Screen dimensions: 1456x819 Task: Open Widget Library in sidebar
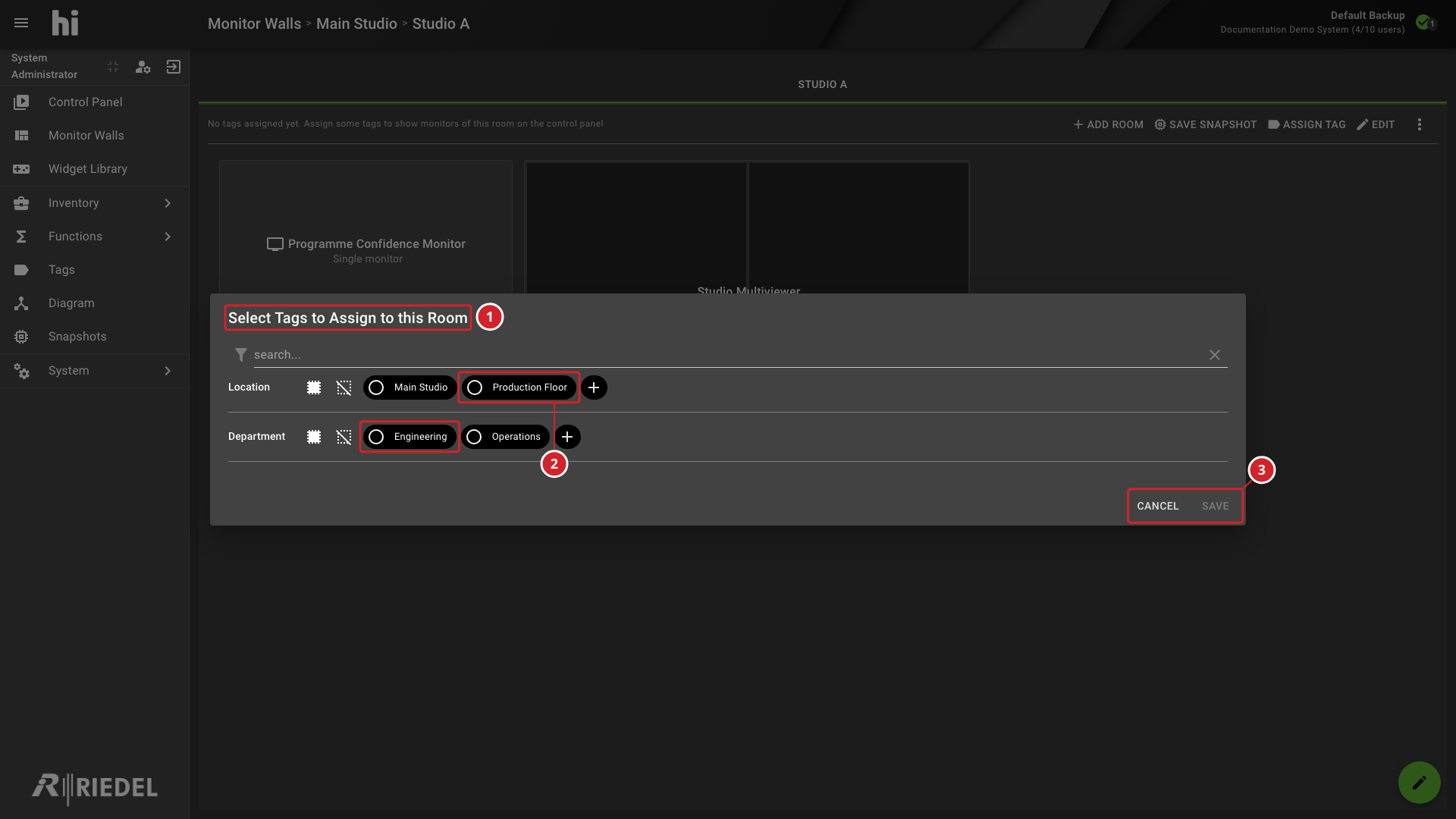tap(94, 169)
